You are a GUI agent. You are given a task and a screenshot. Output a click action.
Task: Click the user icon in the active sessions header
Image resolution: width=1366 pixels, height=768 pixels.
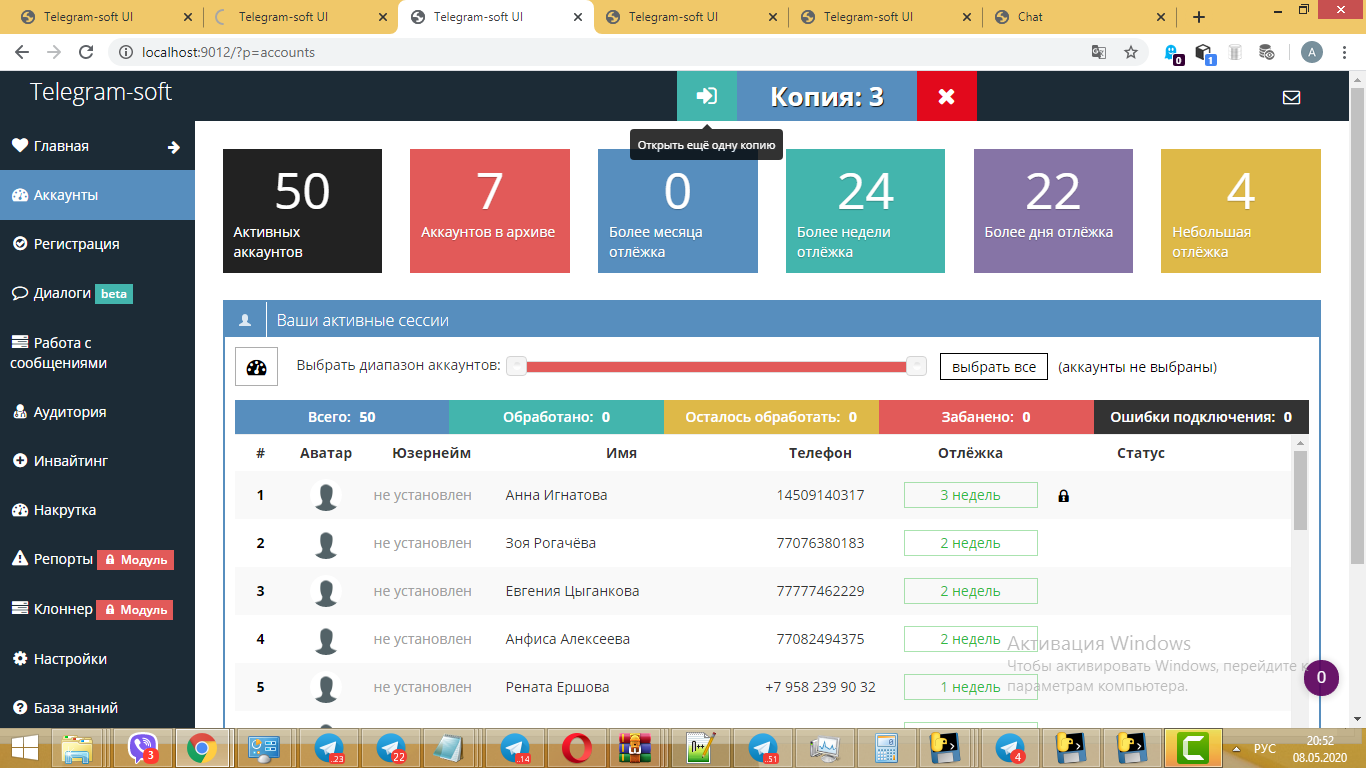pyautogui.click(x=245, y=321)
